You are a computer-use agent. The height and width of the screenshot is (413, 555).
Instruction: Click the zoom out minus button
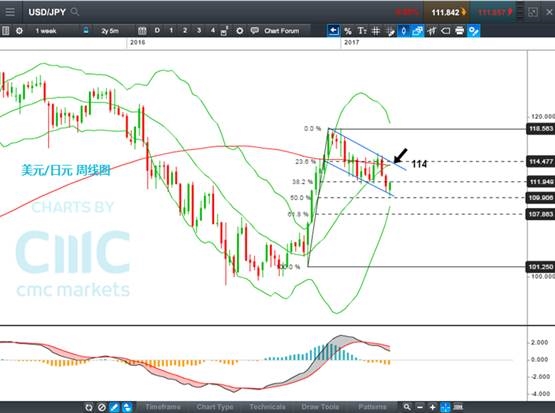point(419,407)
